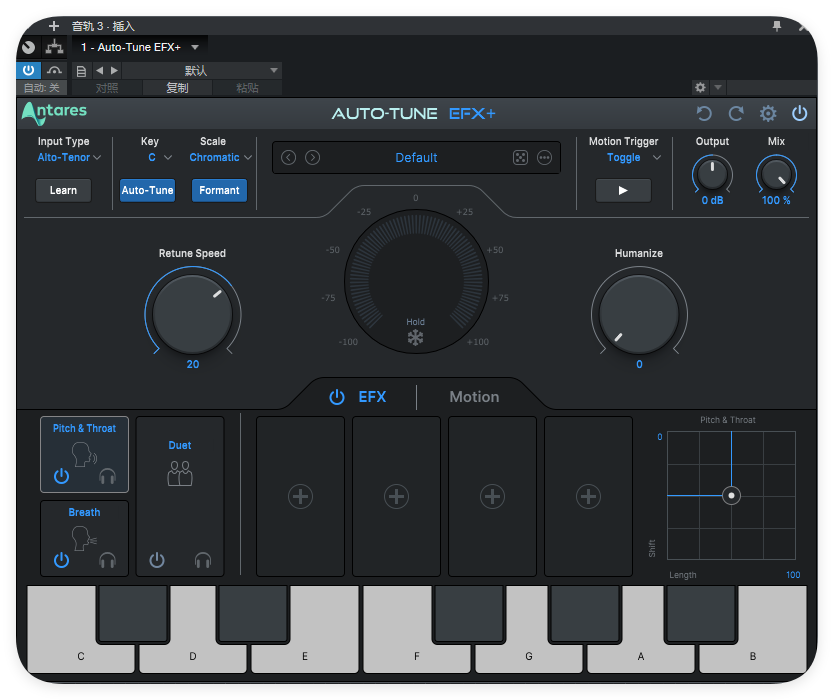Click the Length value 100

click(x=793, y=575)
